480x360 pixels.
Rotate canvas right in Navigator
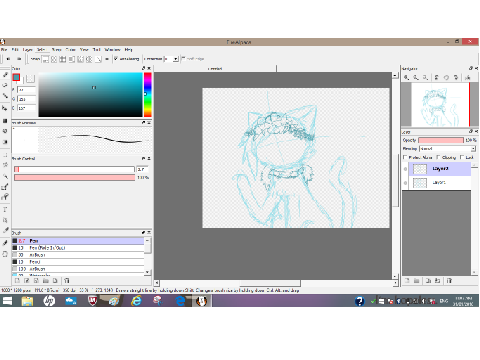coord(456,77)
